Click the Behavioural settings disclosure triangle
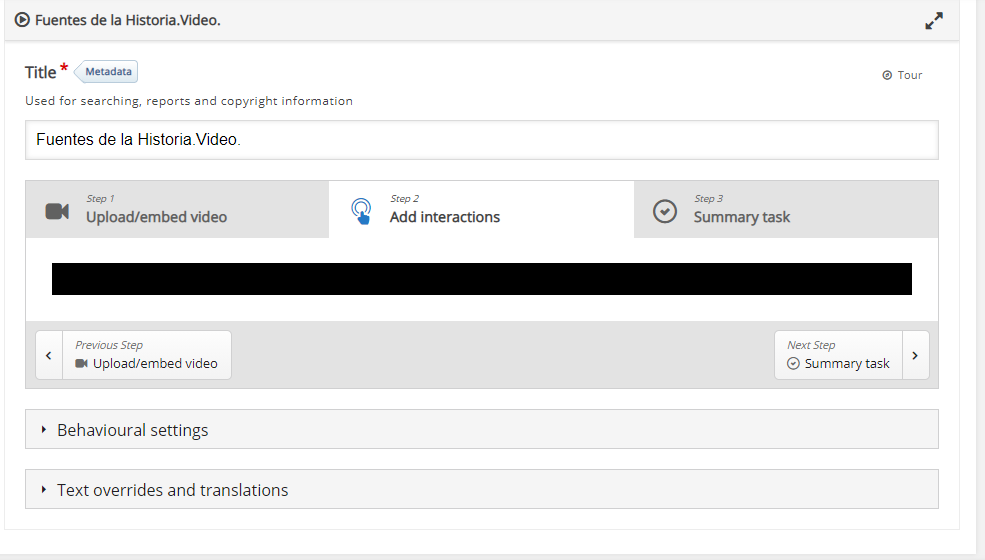Image resolution: width=985 pixels, height=560 pixels. coord(43,429)
